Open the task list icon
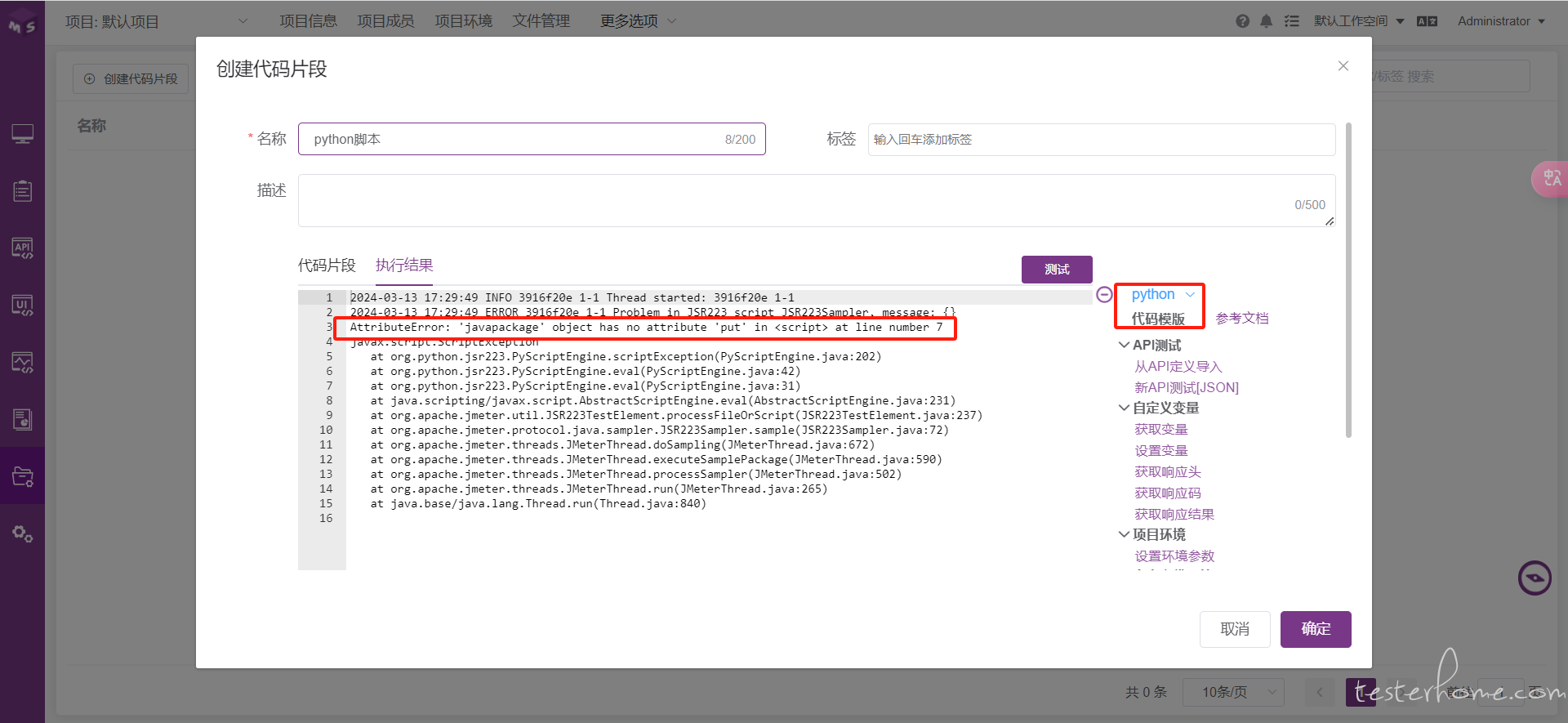The image size is (1568, 723). (1291, 21)
